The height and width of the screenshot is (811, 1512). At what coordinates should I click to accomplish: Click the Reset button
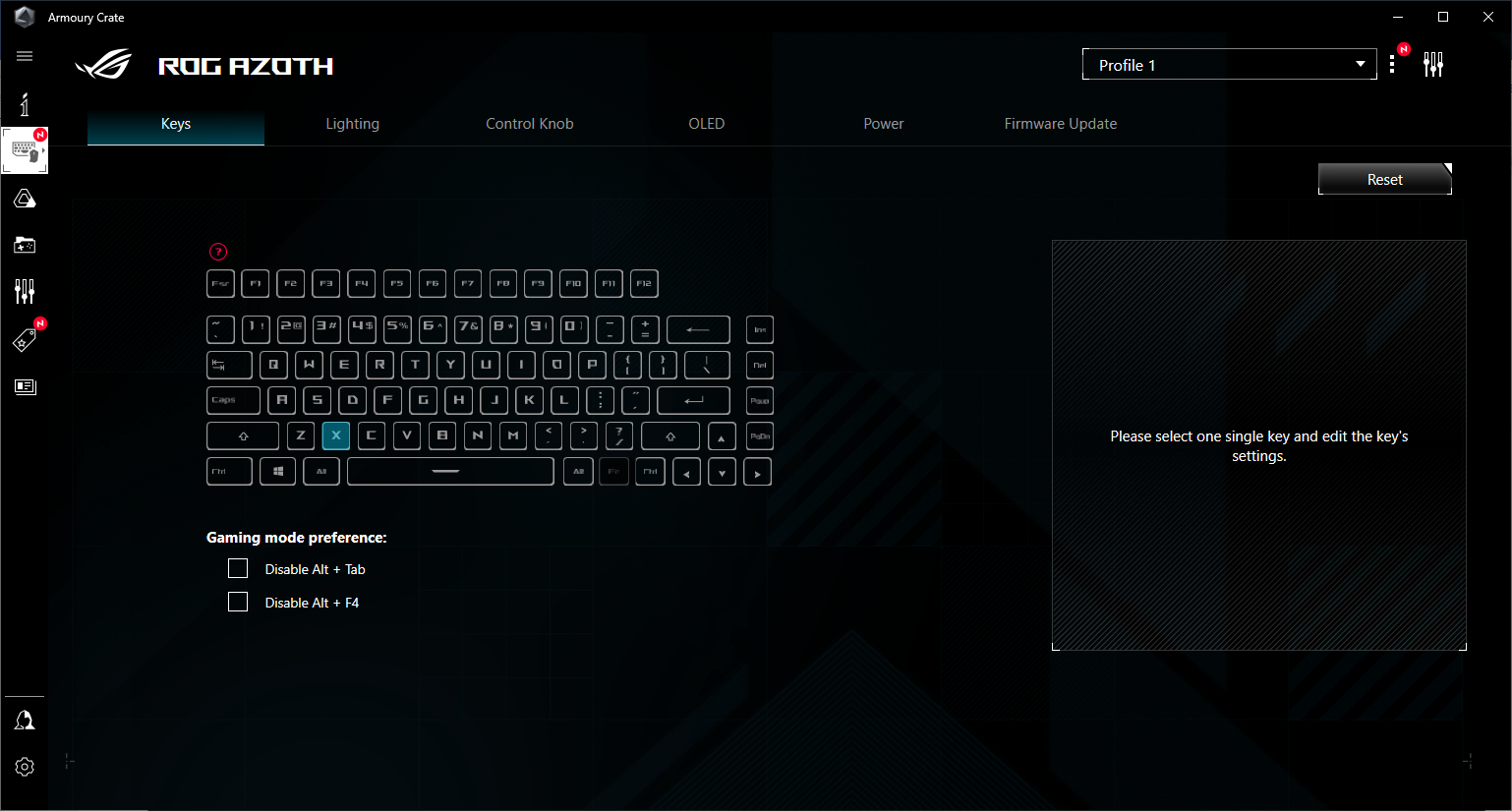click(1385, 179)
